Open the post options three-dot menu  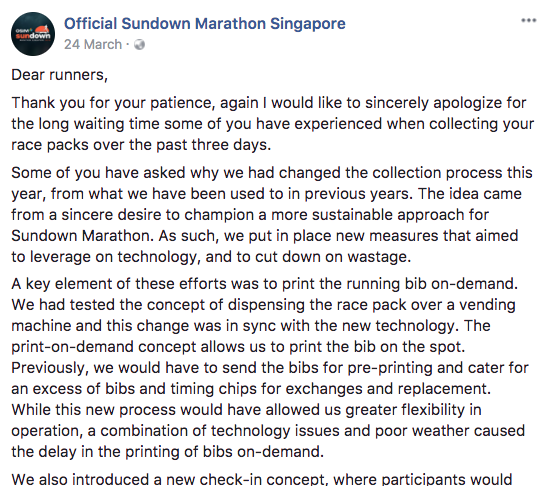click(x=529, y=21)
